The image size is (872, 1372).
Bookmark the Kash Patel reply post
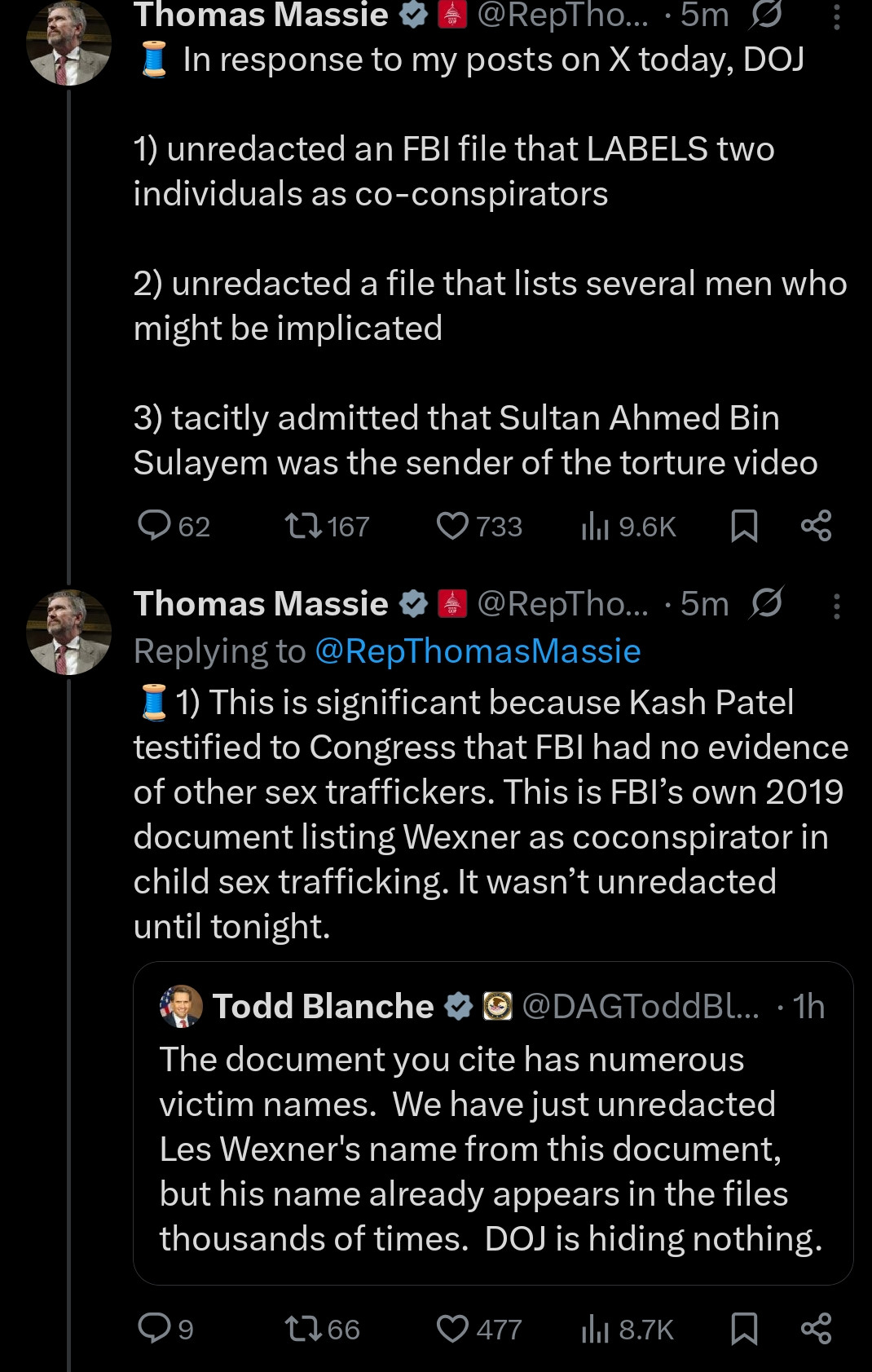[x=744, y=1329]
